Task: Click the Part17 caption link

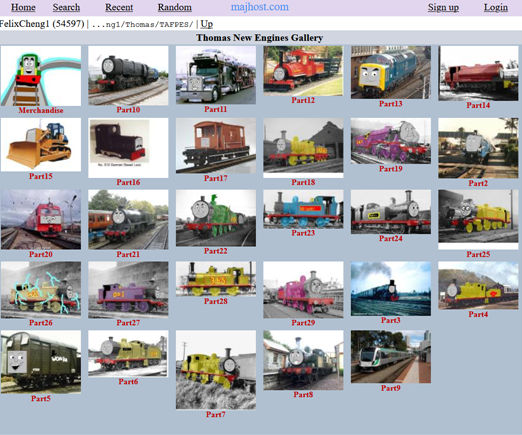Action: (216, 178)
